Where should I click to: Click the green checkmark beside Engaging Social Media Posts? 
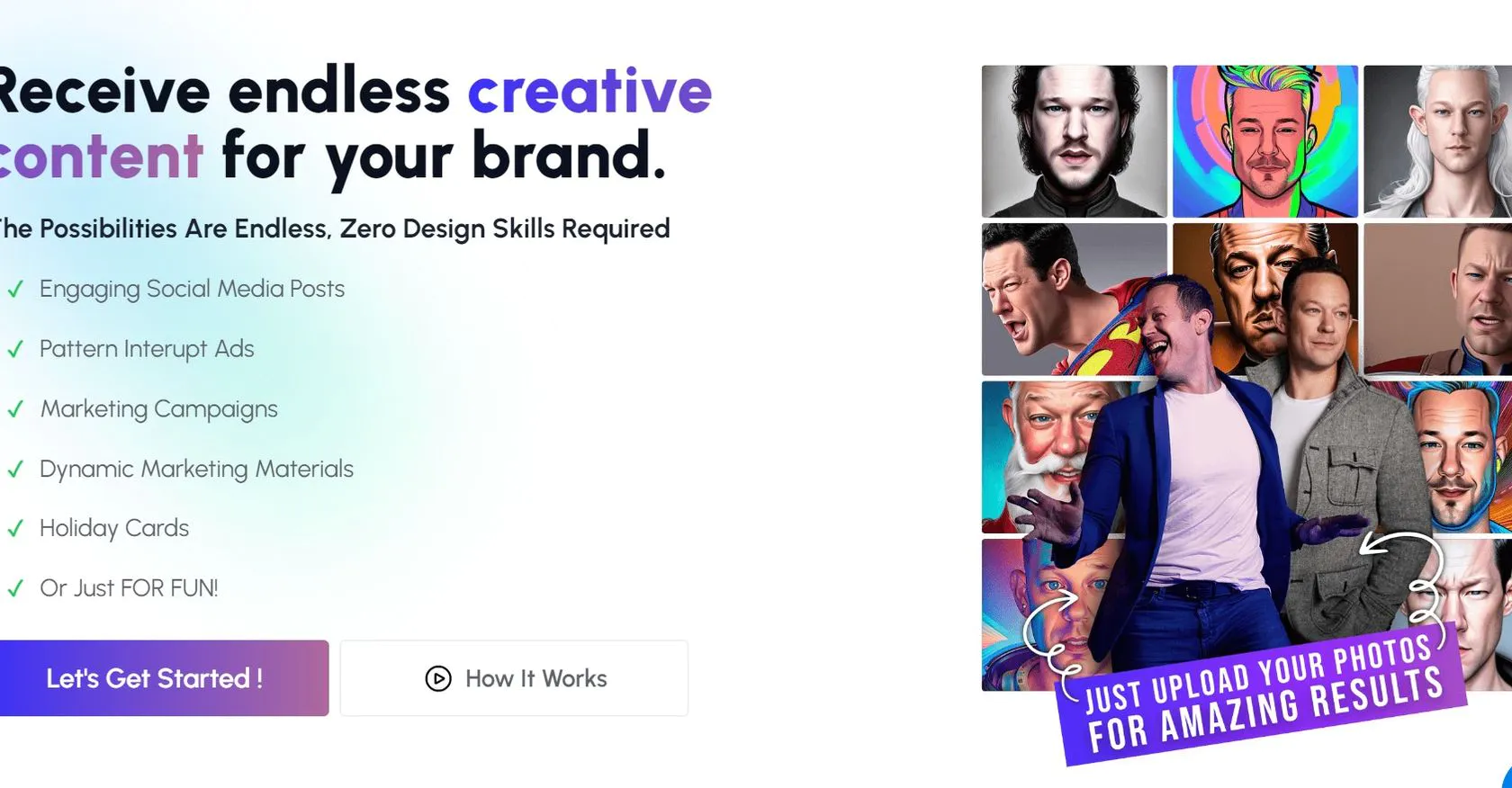(x=15, y=290)
